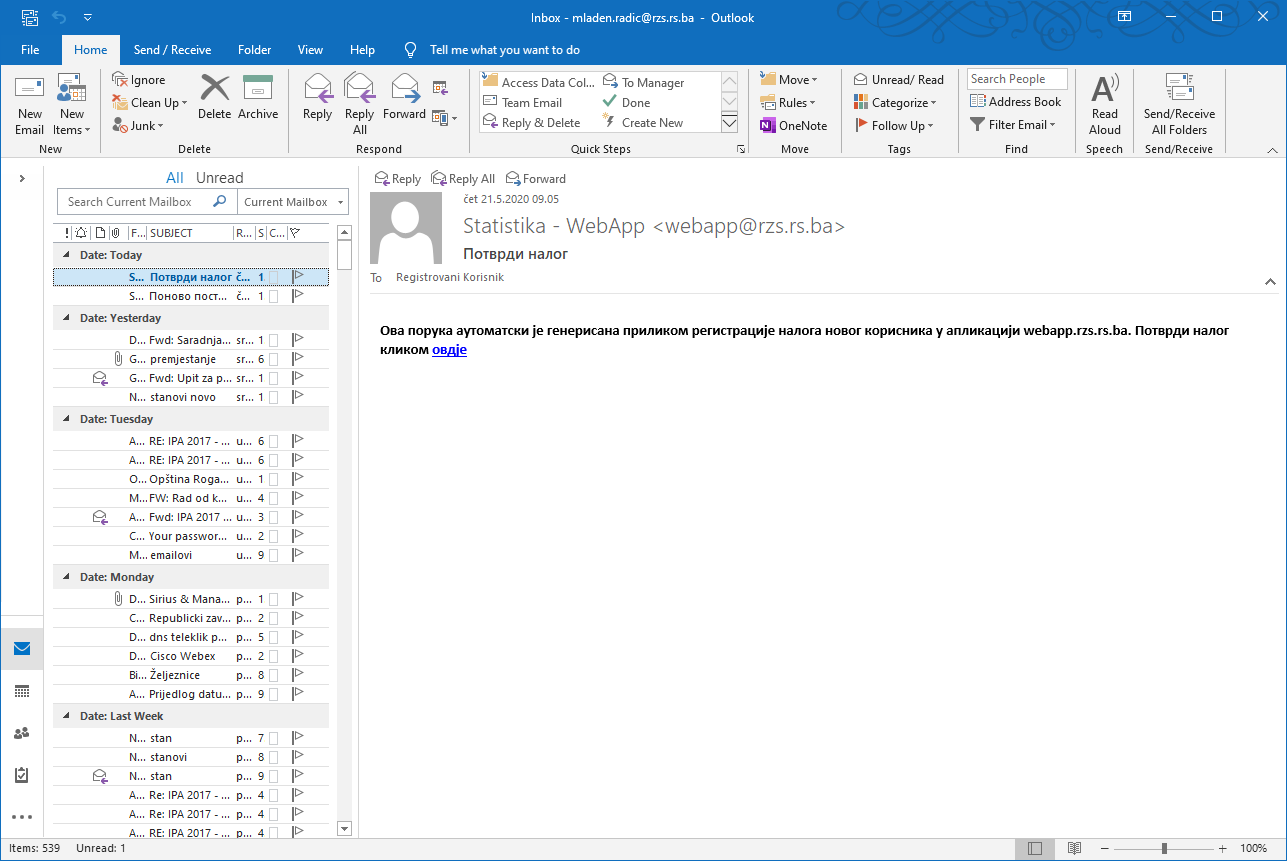This screenshot has width=1287, height=861.
Task: Tick category box for Cisco Webex email
Action: tap(273, 656)
